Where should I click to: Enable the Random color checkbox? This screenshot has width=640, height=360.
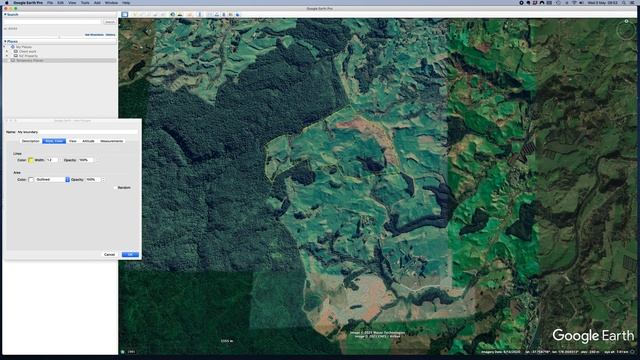tap(116, 188)
